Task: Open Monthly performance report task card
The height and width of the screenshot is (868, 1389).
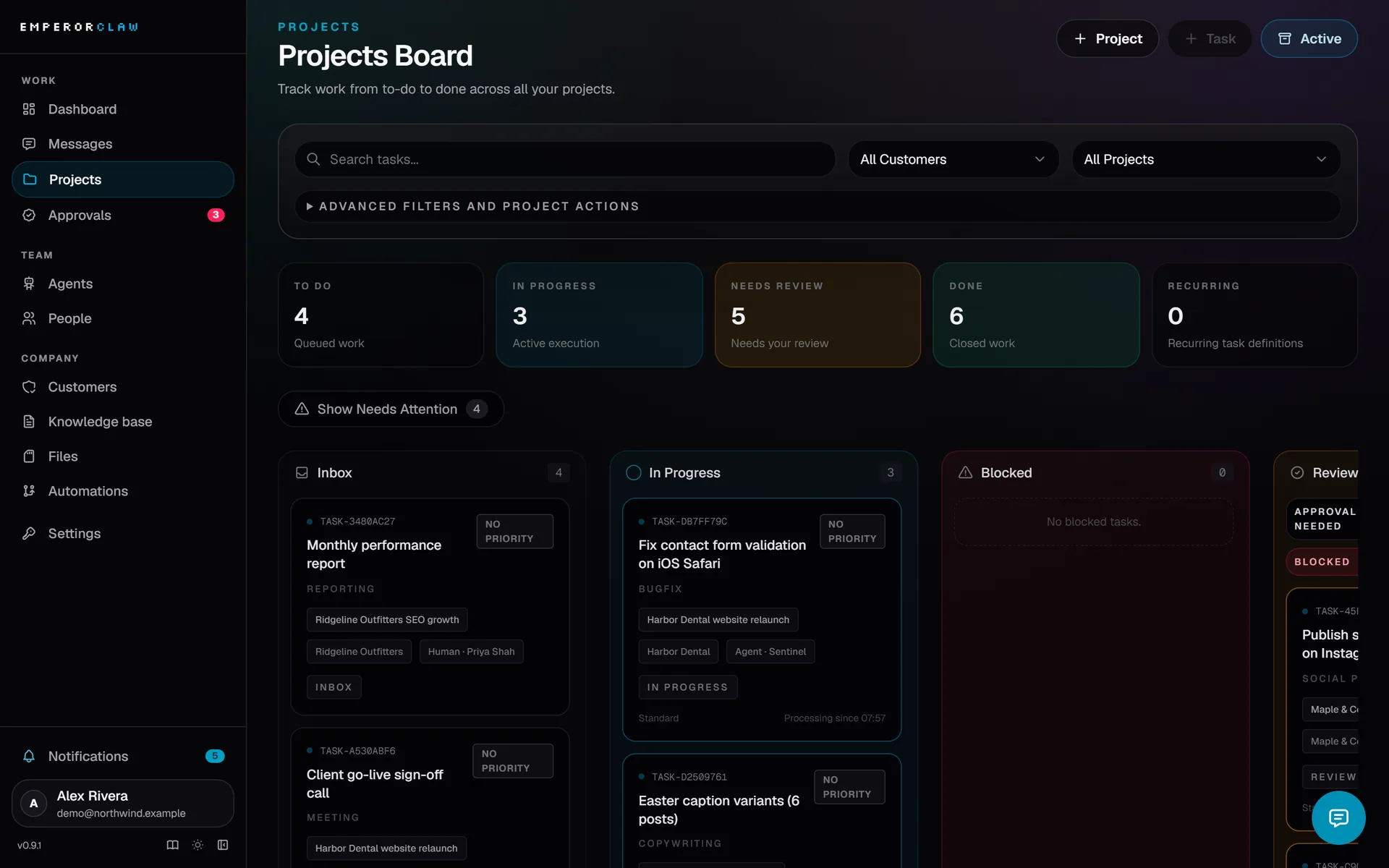Action: point(430,607)
